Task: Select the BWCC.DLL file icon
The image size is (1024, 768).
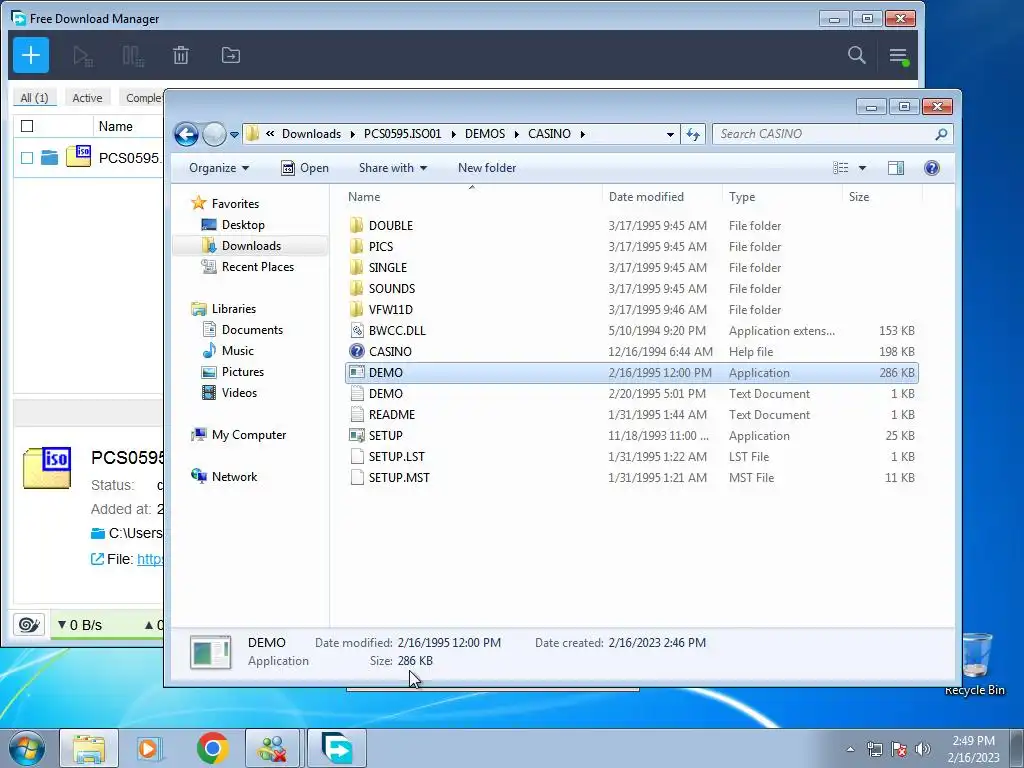Action: tap(357, 330)
